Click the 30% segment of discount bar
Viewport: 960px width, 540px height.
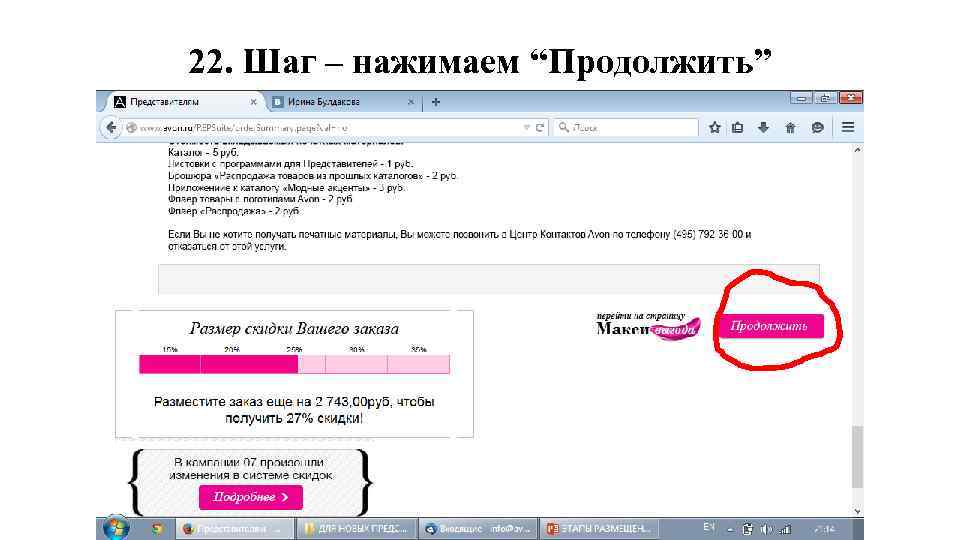tap(356, 364)
